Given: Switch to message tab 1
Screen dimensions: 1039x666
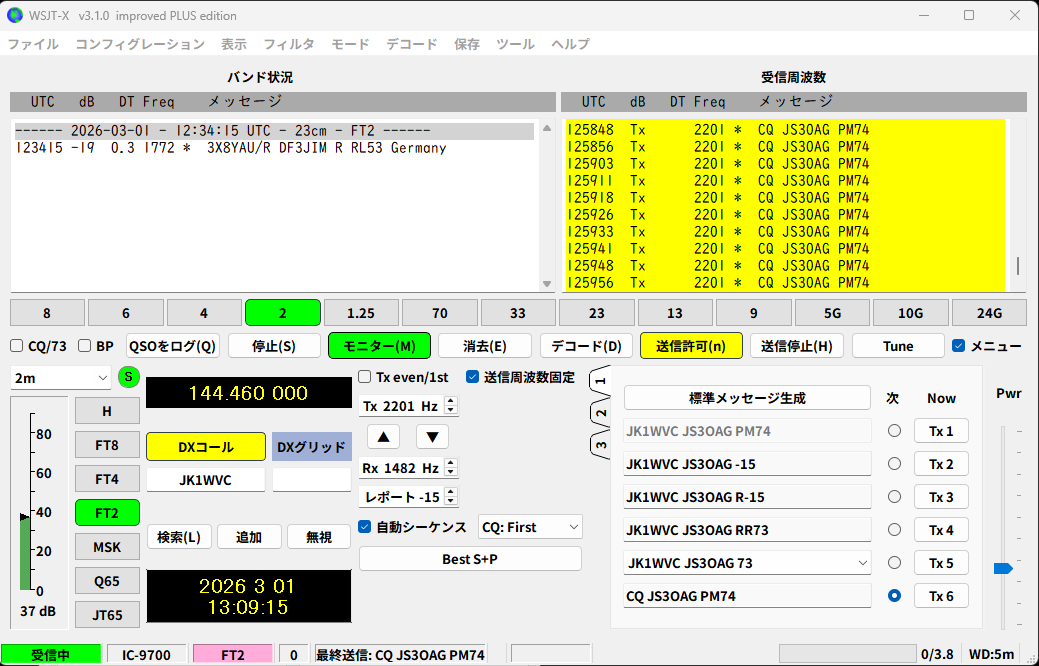Looking at the screenshot, I should pos(600,381).
